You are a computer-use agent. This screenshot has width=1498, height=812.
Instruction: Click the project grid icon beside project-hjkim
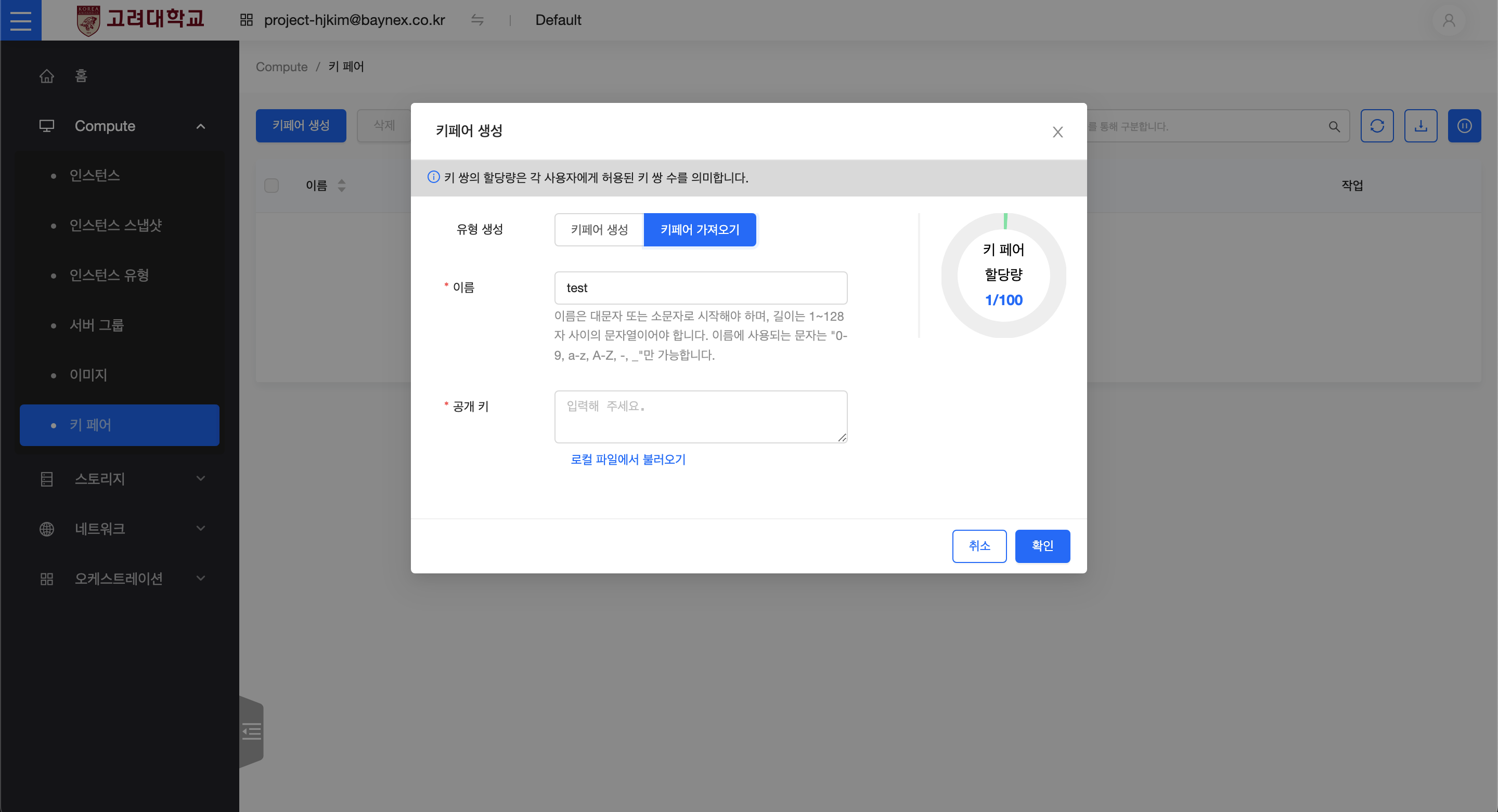[246, 20]
